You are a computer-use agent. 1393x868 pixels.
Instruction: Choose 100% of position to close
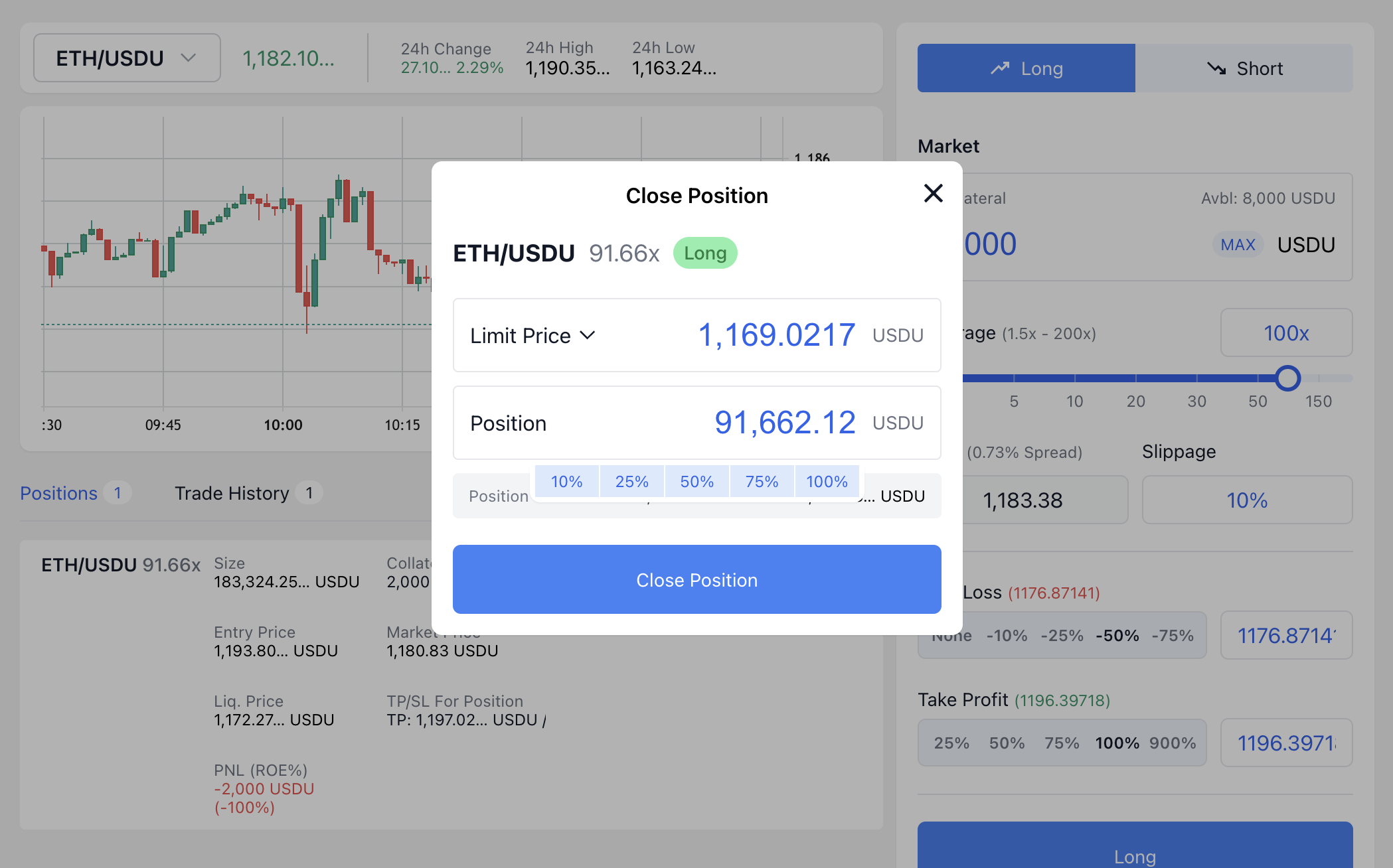pos(827,481)
